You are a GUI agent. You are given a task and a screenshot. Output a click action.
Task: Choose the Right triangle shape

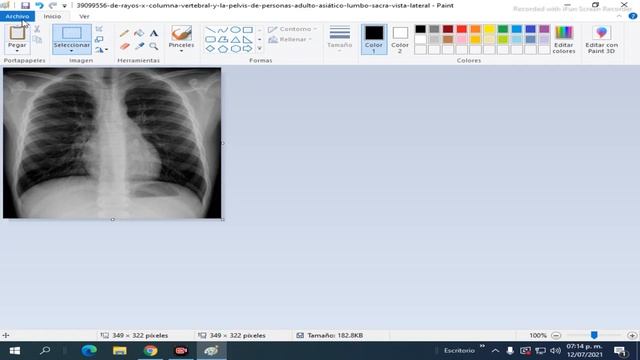coord(248,40)
